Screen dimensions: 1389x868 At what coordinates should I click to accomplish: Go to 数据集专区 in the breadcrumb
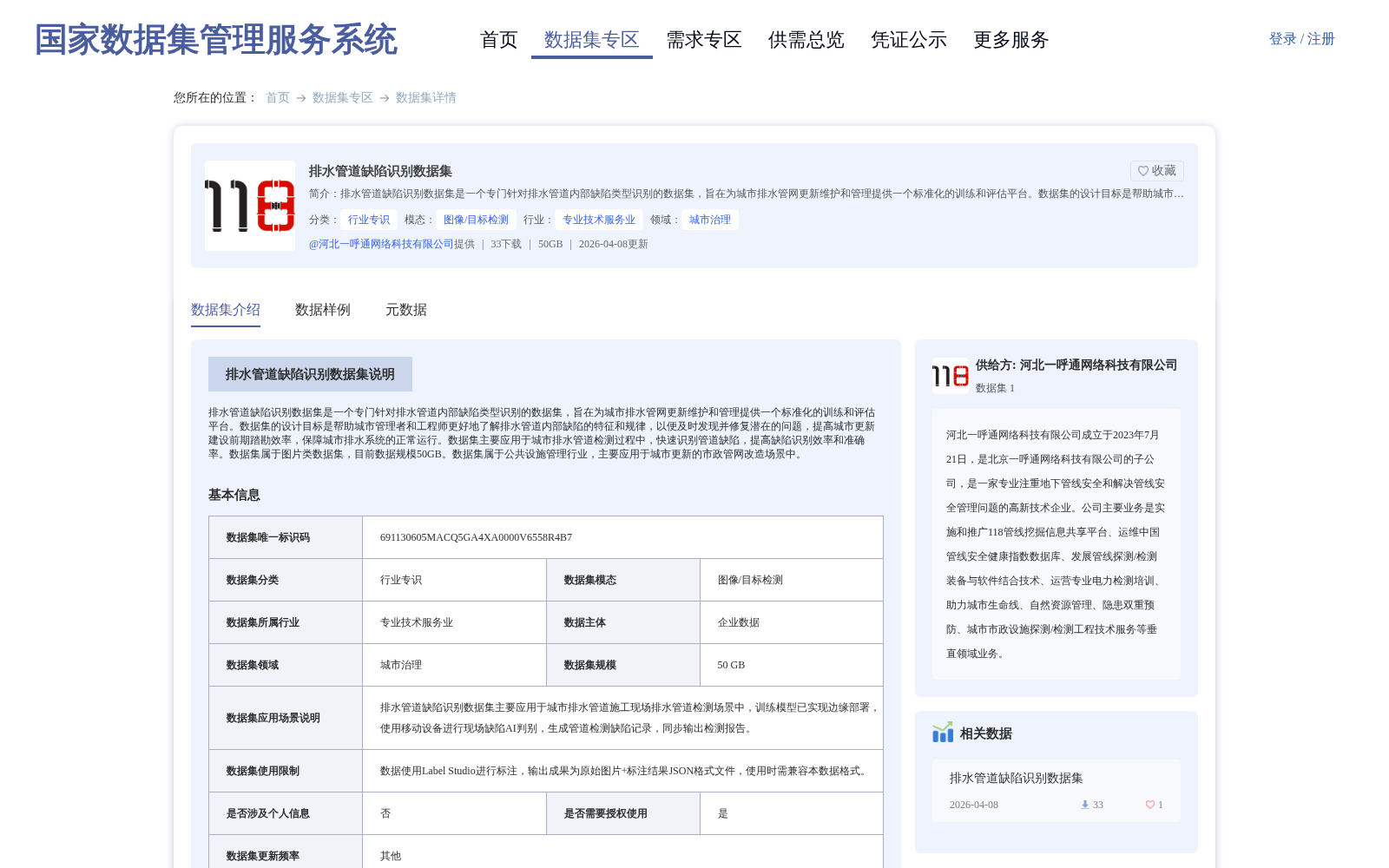tap(343, 97)
